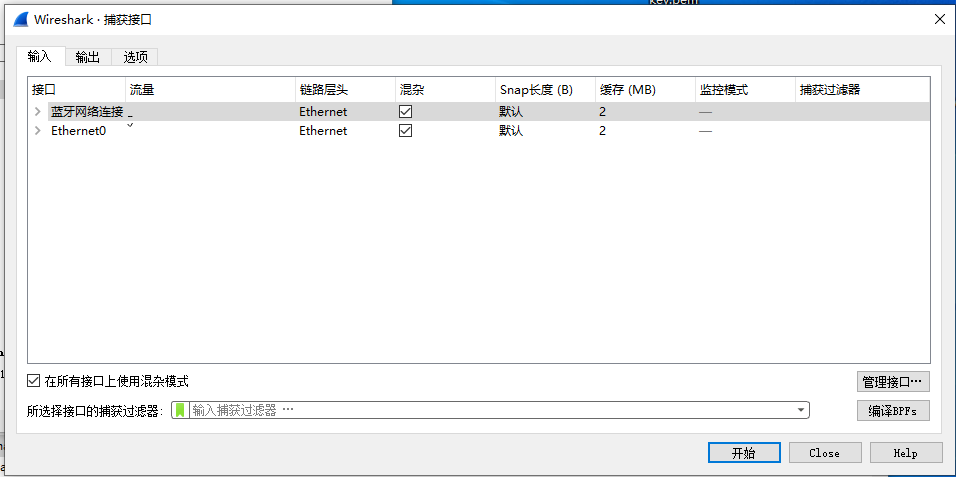Open the capture filter history dropdown arrow
This screenshot has height=477, width=956.
801,411
